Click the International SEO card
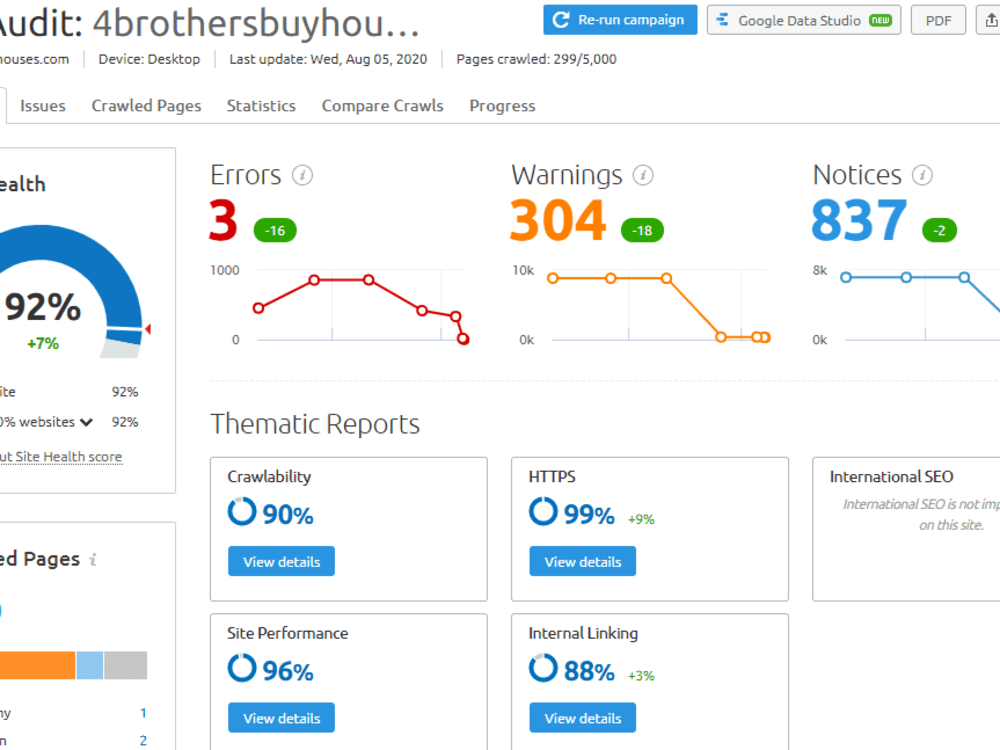1000x750 pixels. (906, 529)
